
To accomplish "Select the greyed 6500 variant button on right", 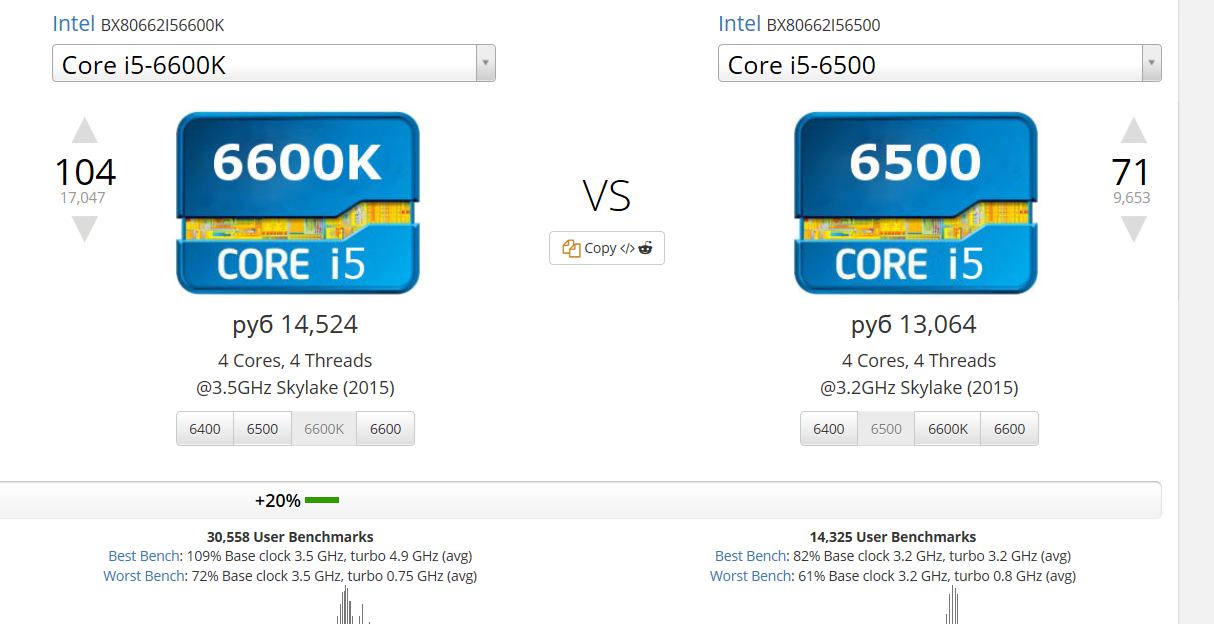I will point(886,429).
